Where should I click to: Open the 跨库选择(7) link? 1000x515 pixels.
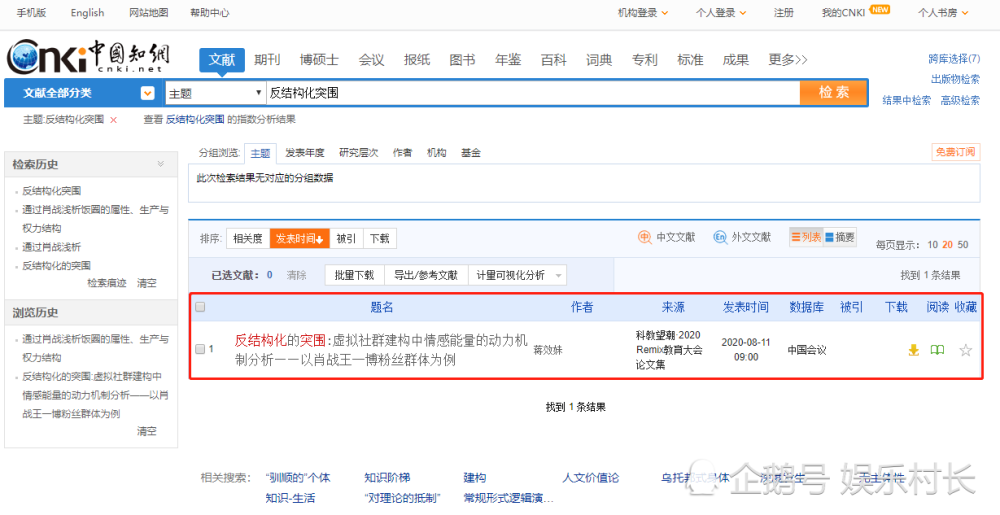coord(954,59)
